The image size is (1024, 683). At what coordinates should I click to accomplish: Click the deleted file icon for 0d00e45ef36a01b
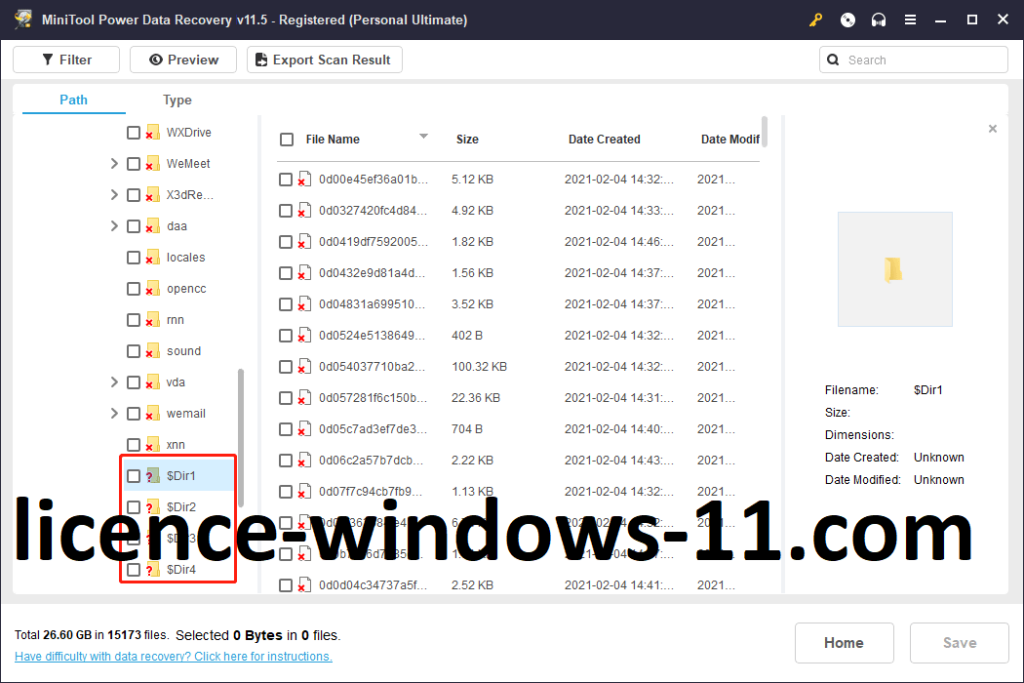(x=304, y=180)
